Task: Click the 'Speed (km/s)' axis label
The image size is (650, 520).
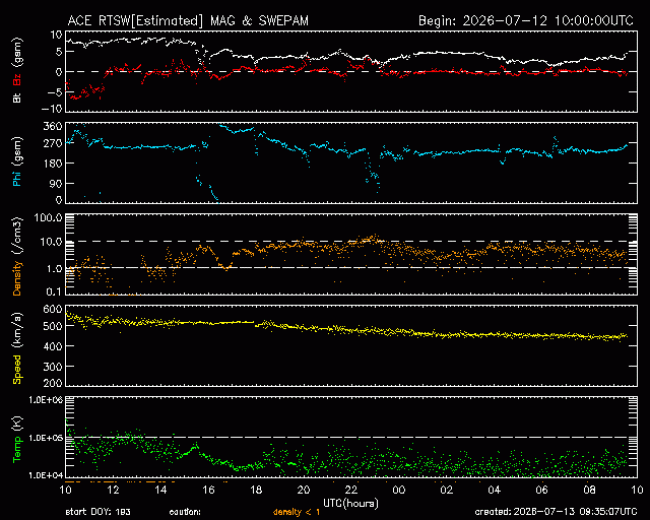Action: click(x=17, y=348)
